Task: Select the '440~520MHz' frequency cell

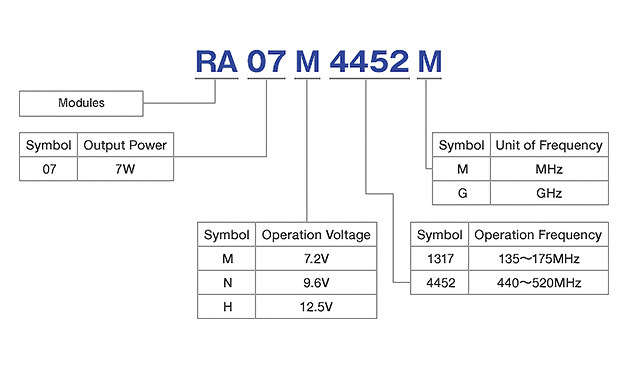Action: [539, 282]
